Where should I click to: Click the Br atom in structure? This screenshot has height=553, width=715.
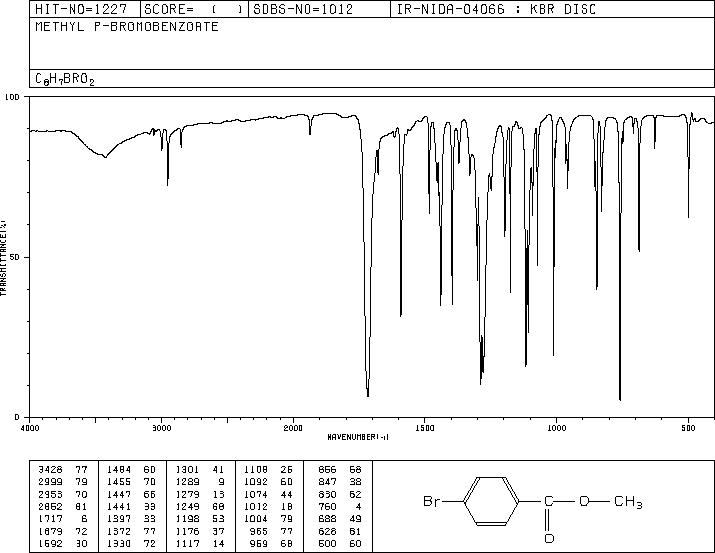[x=431, y=501]
